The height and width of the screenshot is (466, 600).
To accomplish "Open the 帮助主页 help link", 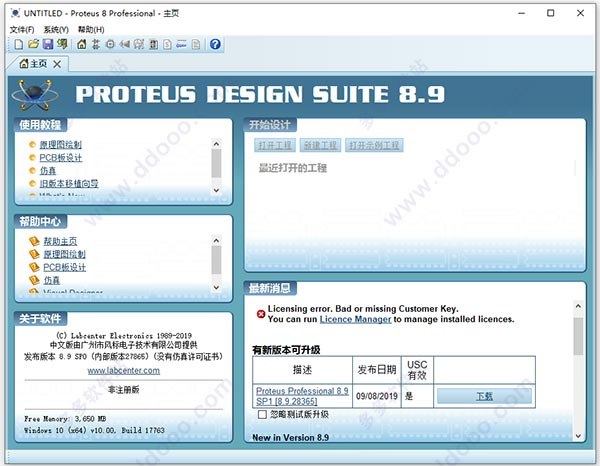I will (60, 241).
